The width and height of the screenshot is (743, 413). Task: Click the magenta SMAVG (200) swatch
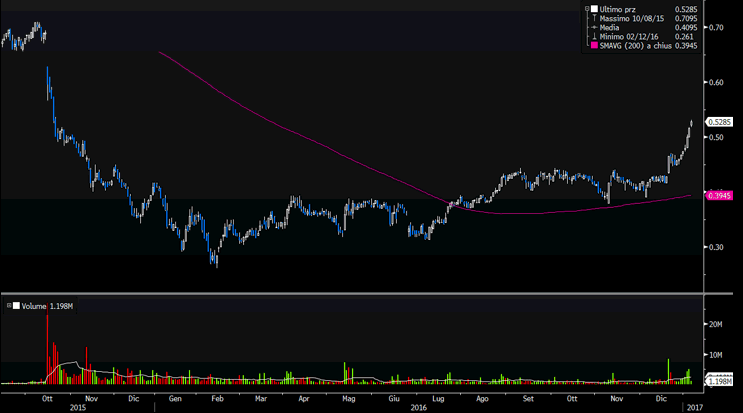594,45
